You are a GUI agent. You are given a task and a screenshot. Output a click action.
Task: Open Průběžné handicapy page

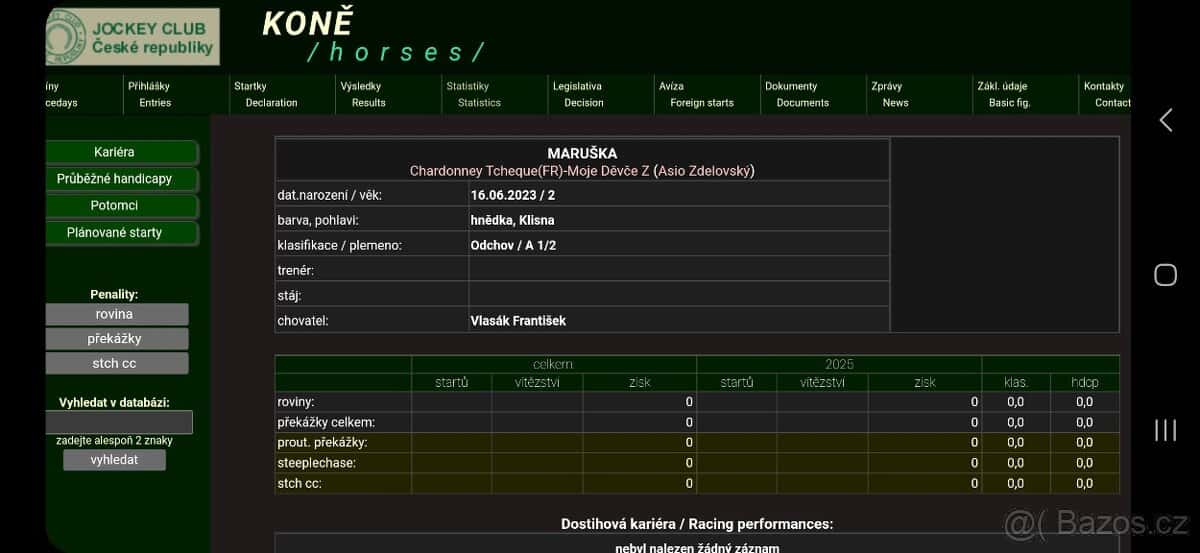[x=121, y=179]
